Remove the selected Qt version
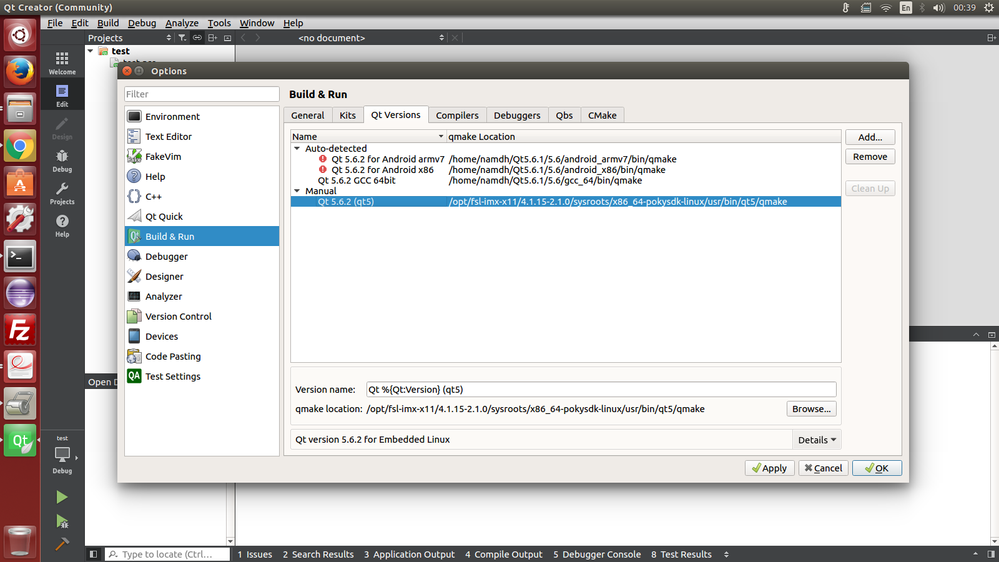The height and width of the screenshot is (562, 999). click(x=870, y=157)
